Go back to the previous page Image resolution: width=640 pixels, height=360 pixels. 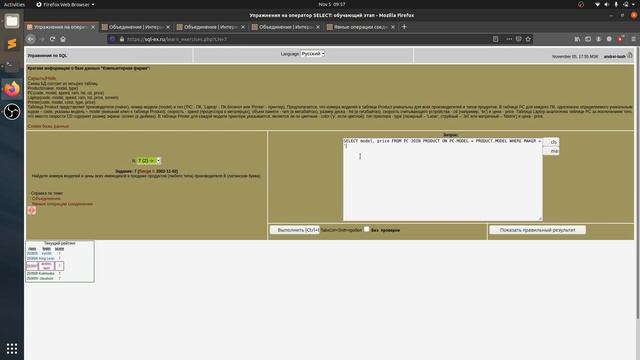tap(31, 39)
